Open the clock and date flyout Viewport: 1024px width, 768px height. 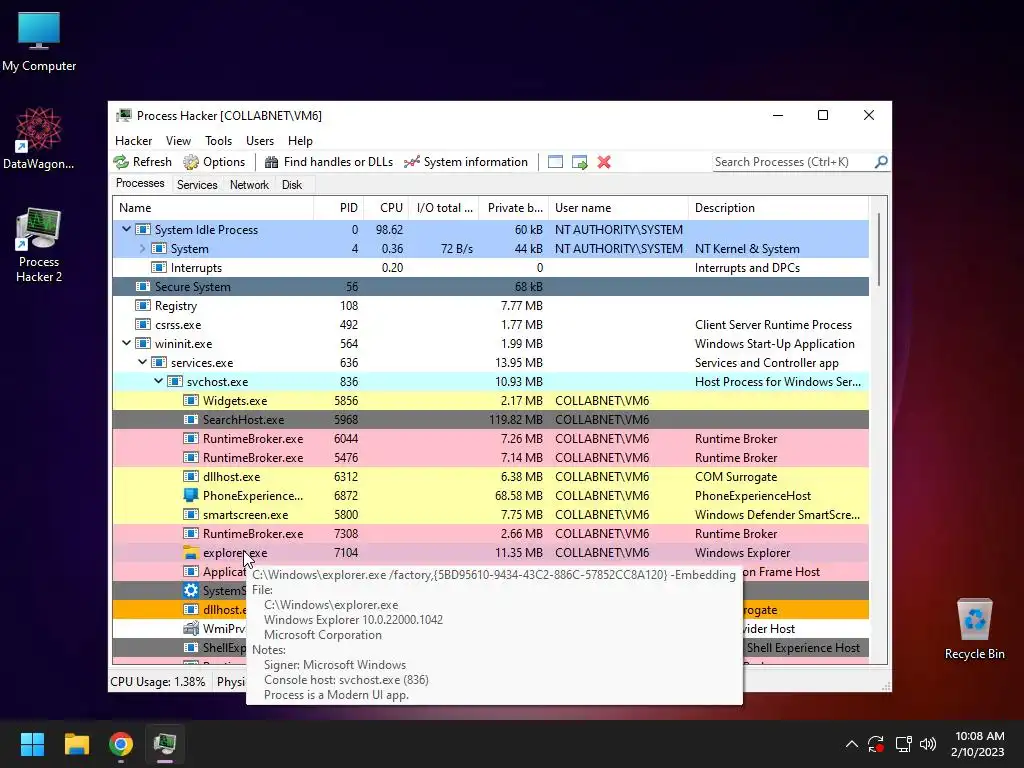(x=978, y=744)
